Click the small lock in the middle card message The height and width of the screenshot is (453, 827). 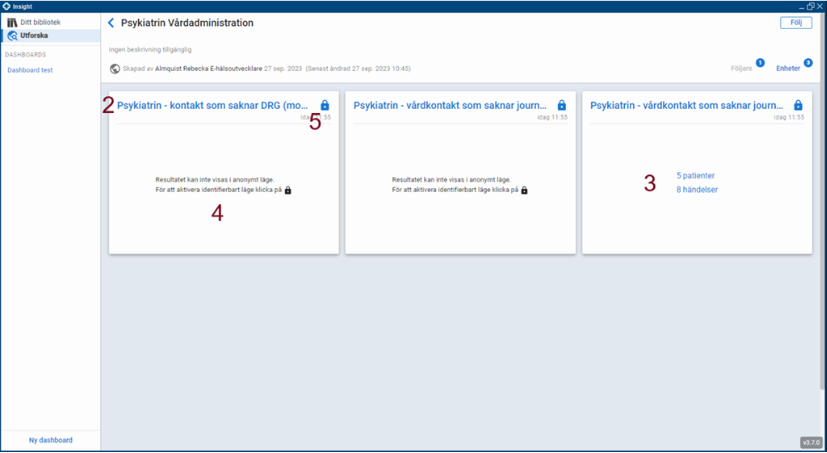click(524, 190)
